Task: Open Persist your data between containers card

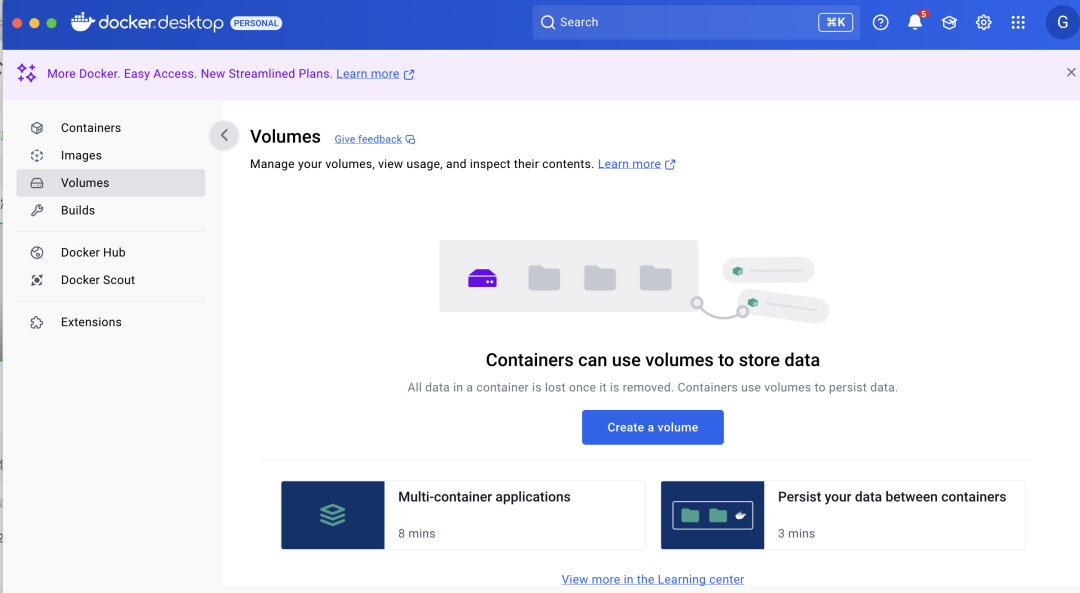Action: [x=843, y=515]
